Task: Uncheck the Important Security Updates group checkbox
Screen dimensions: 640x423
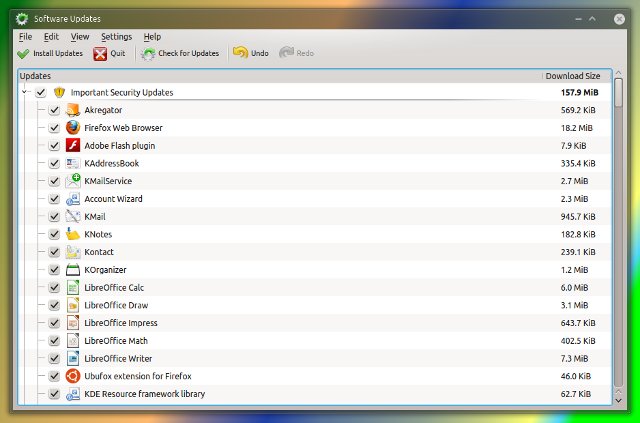Action: [x=40, y=93]
